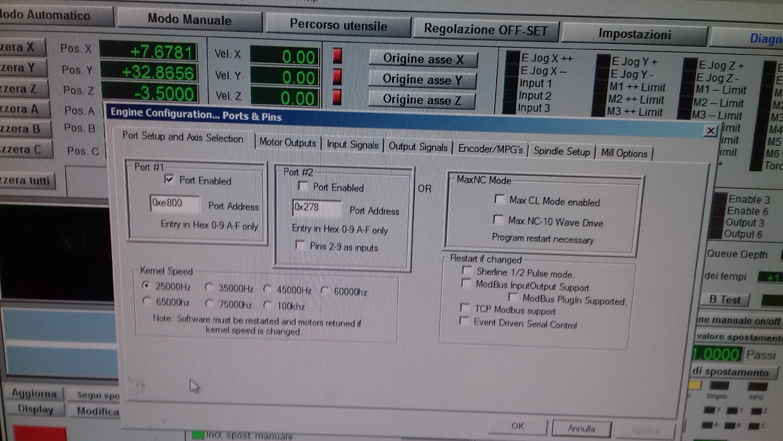This screenshot has height=441, width=783.
Task: Select the Mill Options tab
Action: pos(625,153)
